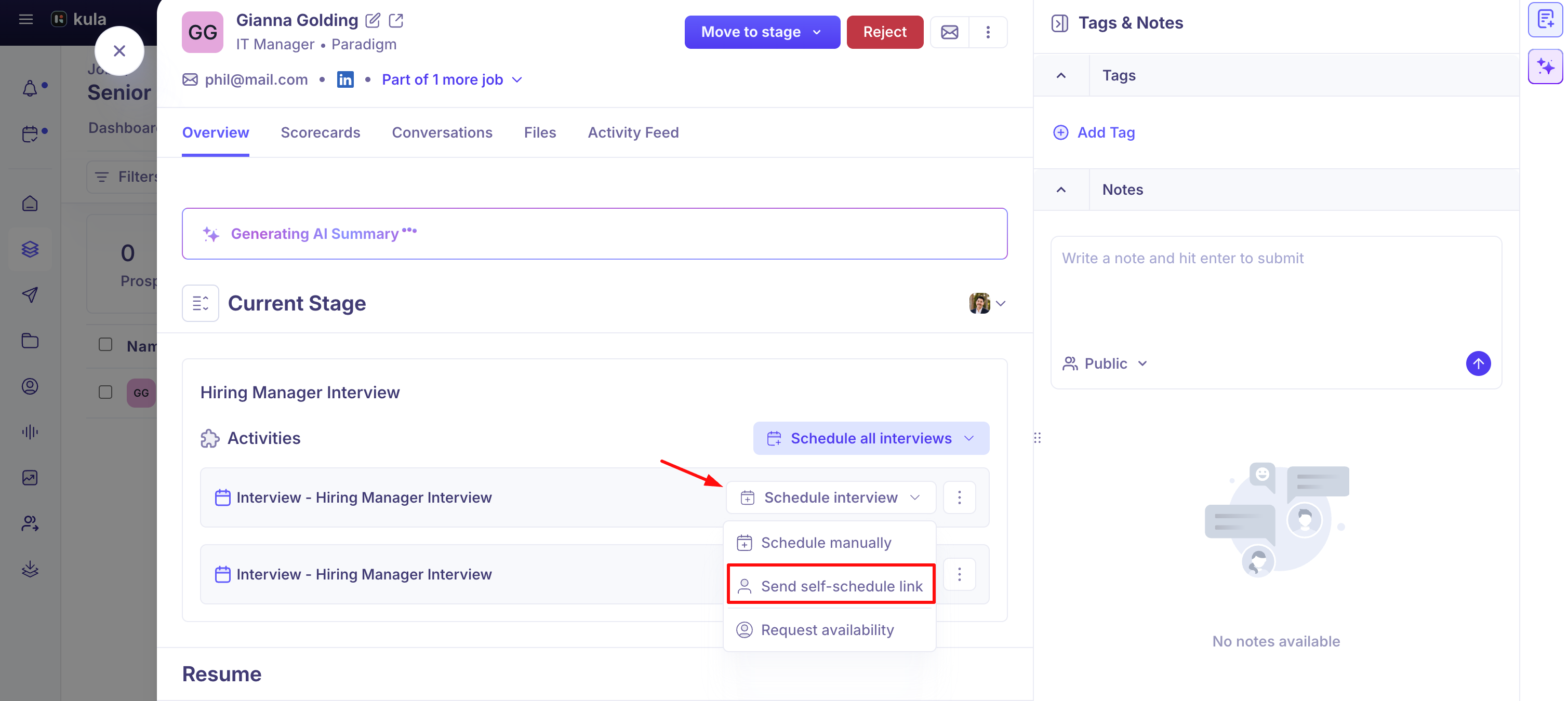Toggle stage list icon beside Current Stage
Viewport: 1568px width, 701px height.
[200, 303]
